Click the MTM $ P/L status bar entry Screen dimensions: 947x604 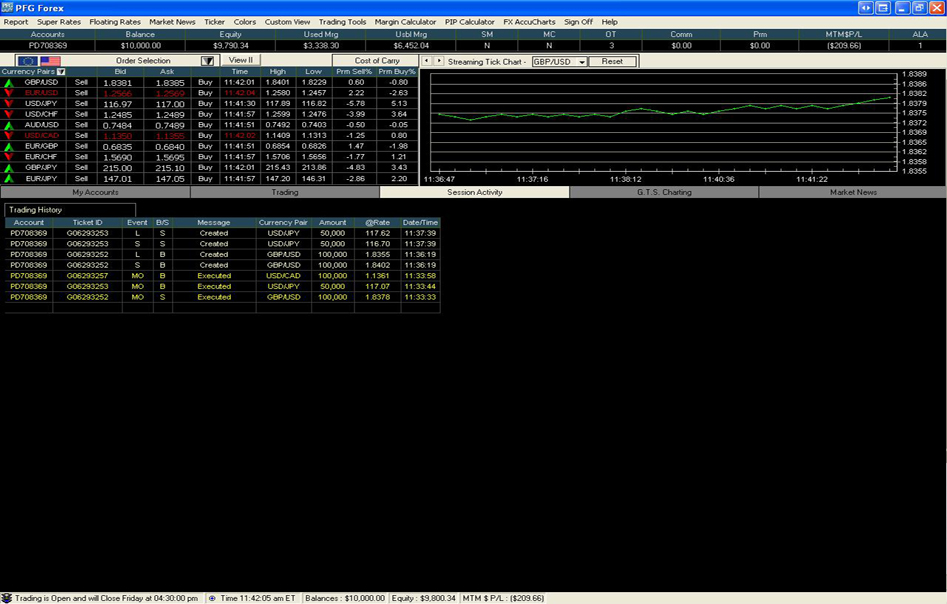pos(503,599)
